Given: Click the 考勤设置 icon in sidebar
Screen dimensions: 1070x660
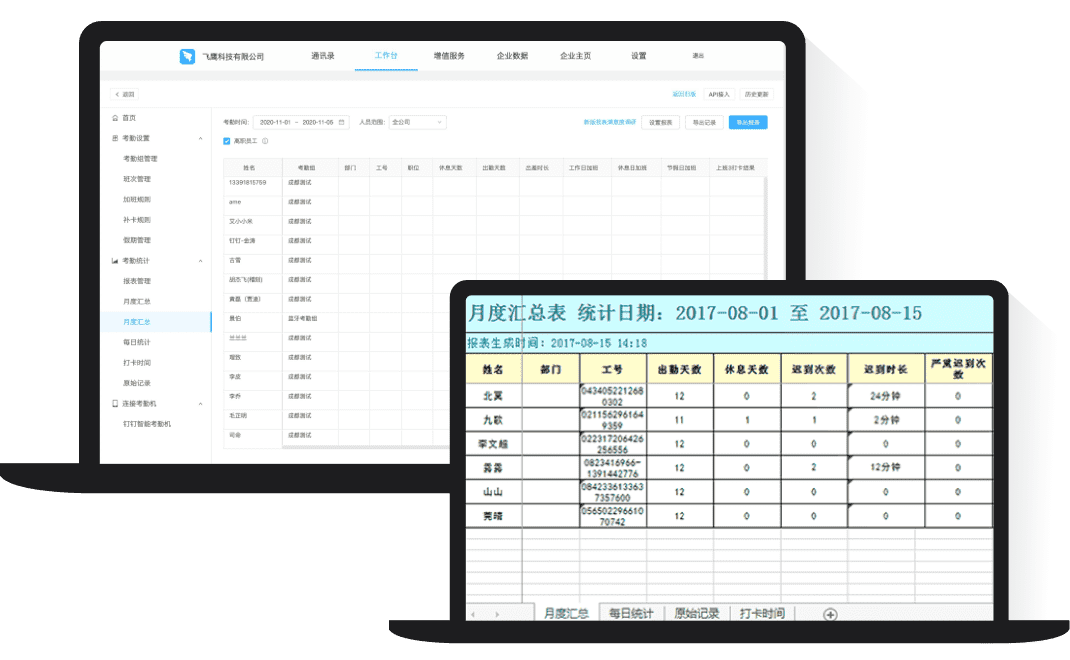Looking at the screenshot, I should click(x=115, y=138).
